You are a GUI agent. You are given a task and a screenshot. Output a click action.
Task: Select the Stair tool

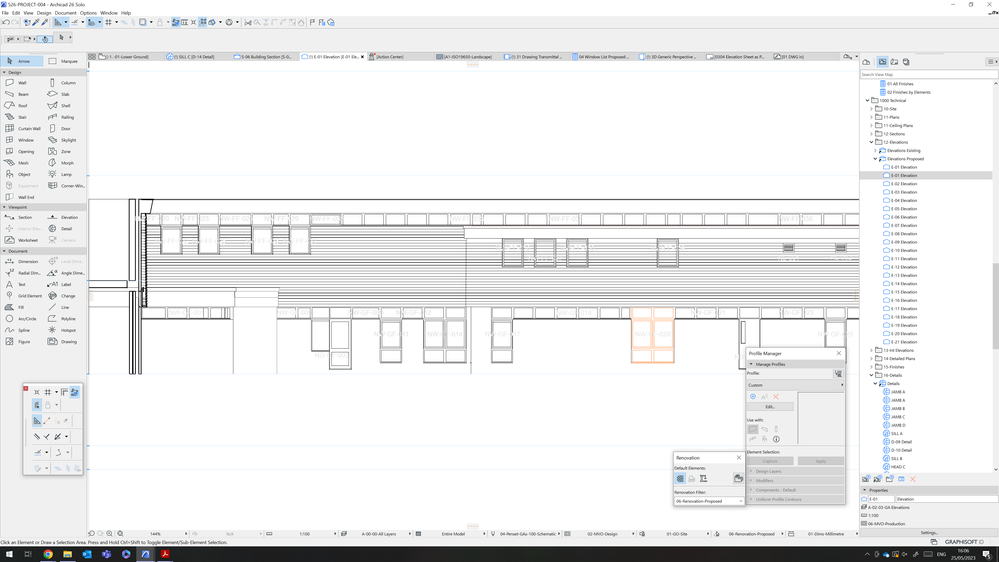click(21, 117)
